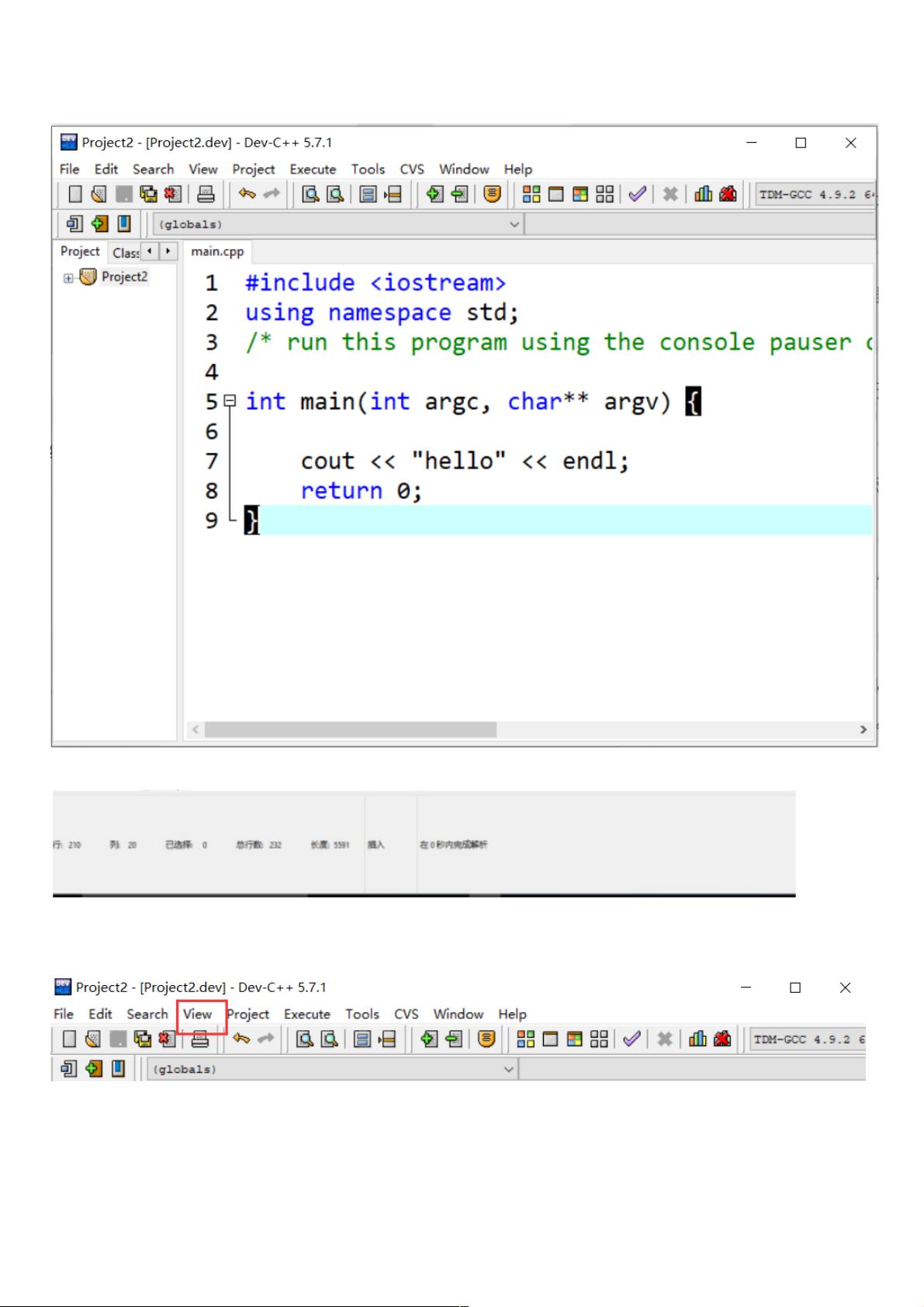Collapse the main function fold marker on line 5
The image size is (924, 1307).
pyautogui.click(x=229, y=402)
